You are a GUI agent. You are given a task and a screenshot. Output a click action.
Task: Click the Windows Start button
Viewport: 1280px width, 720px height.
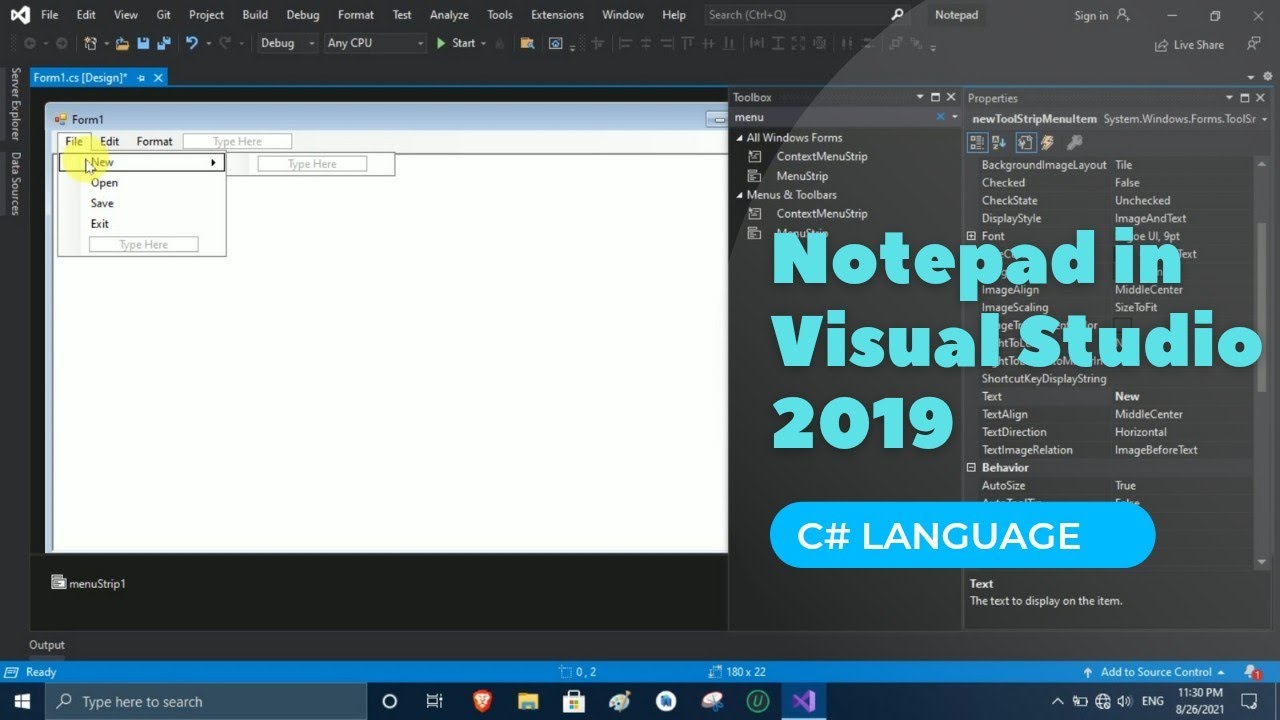(22, 701)
